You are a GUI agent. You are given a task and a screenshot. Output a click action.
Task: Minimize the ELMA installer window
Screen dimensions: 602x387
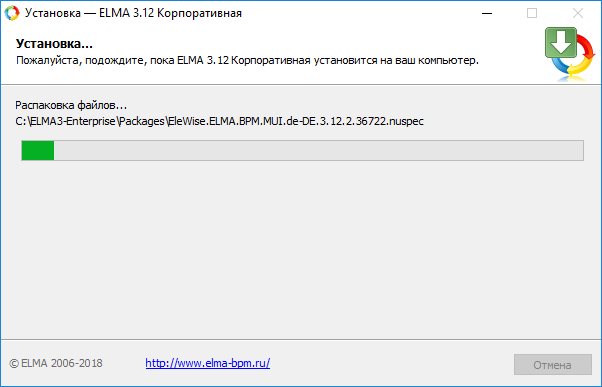click(487, 13)
